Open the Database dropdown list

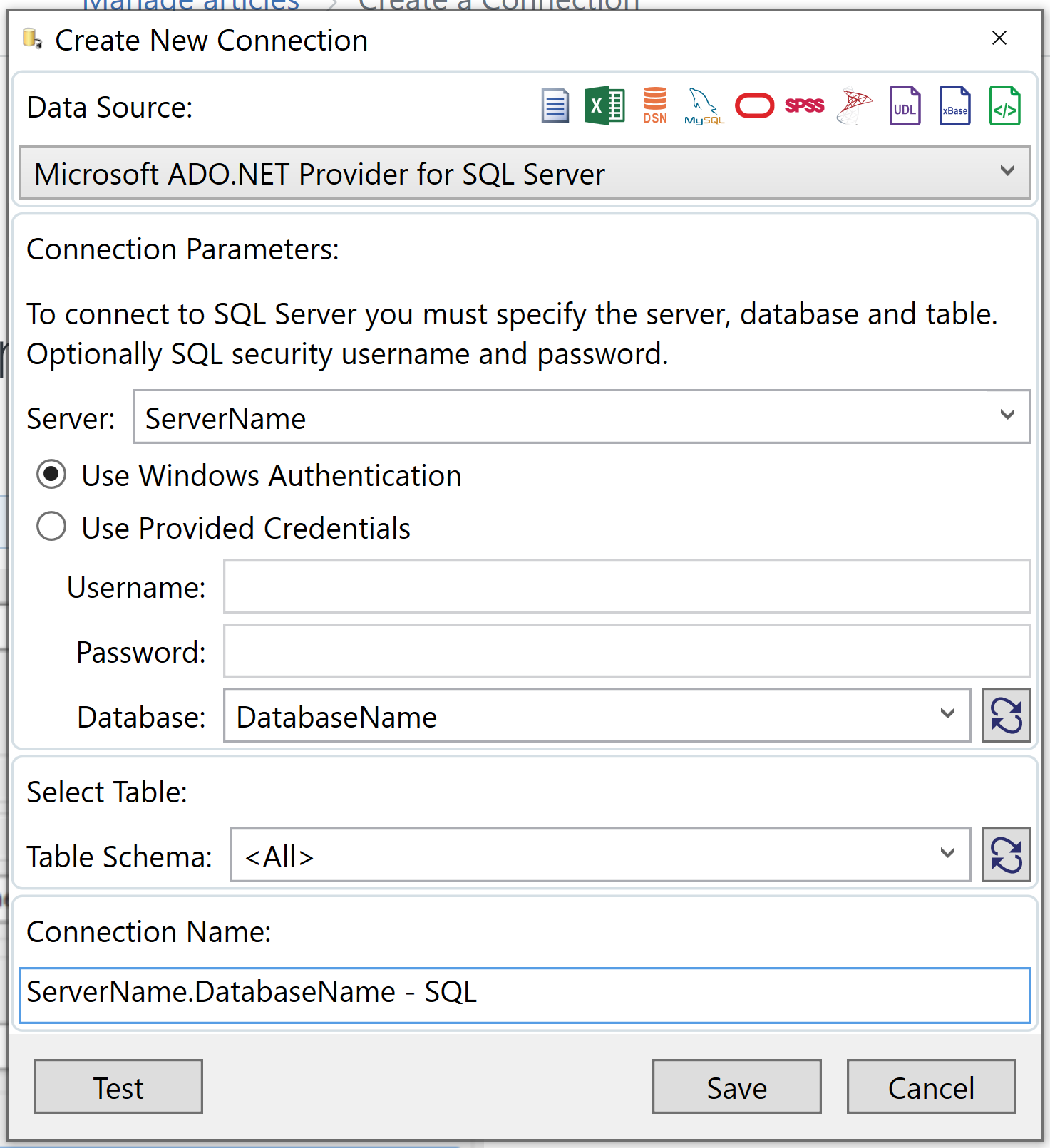click(x=947, y=715)
